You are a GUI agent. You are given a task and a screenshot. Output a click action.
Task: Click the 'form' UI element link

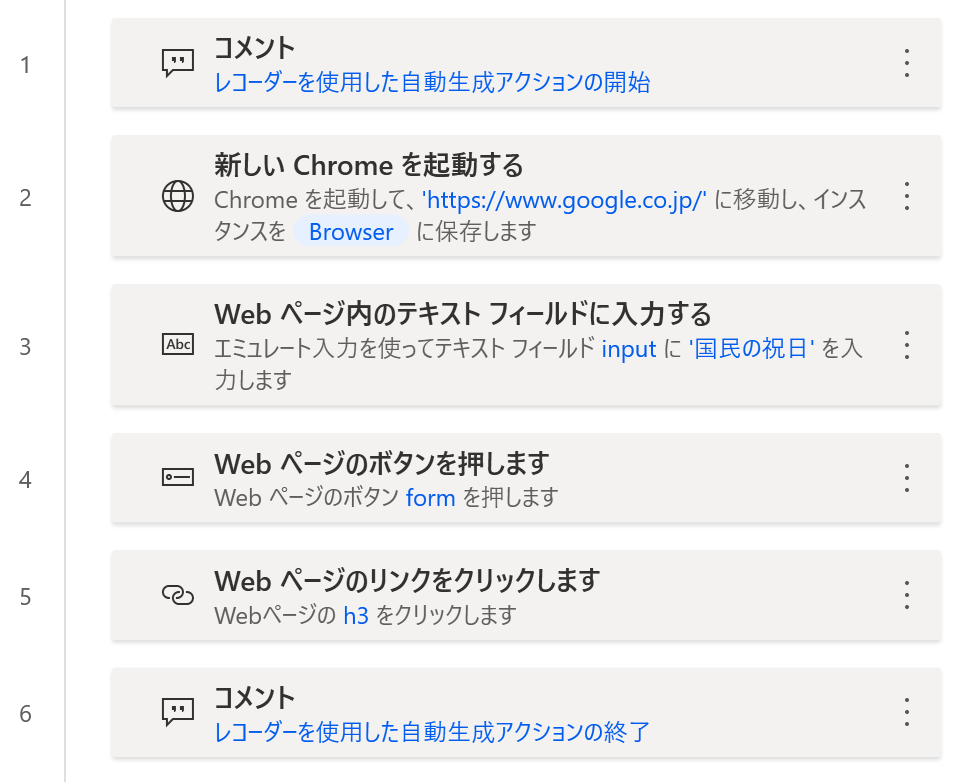pyautogui.click(x=430, y=497)
